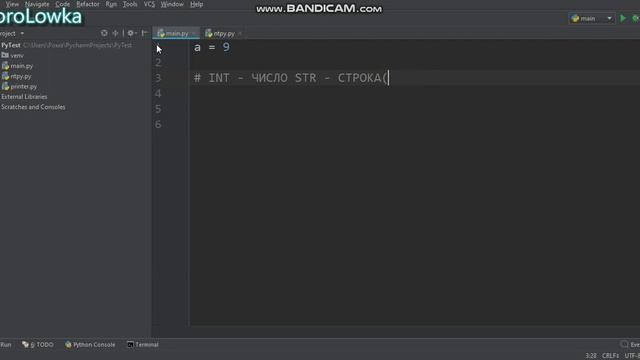
Task: Hide the Project panel
Action: click(x=144, y=33)
